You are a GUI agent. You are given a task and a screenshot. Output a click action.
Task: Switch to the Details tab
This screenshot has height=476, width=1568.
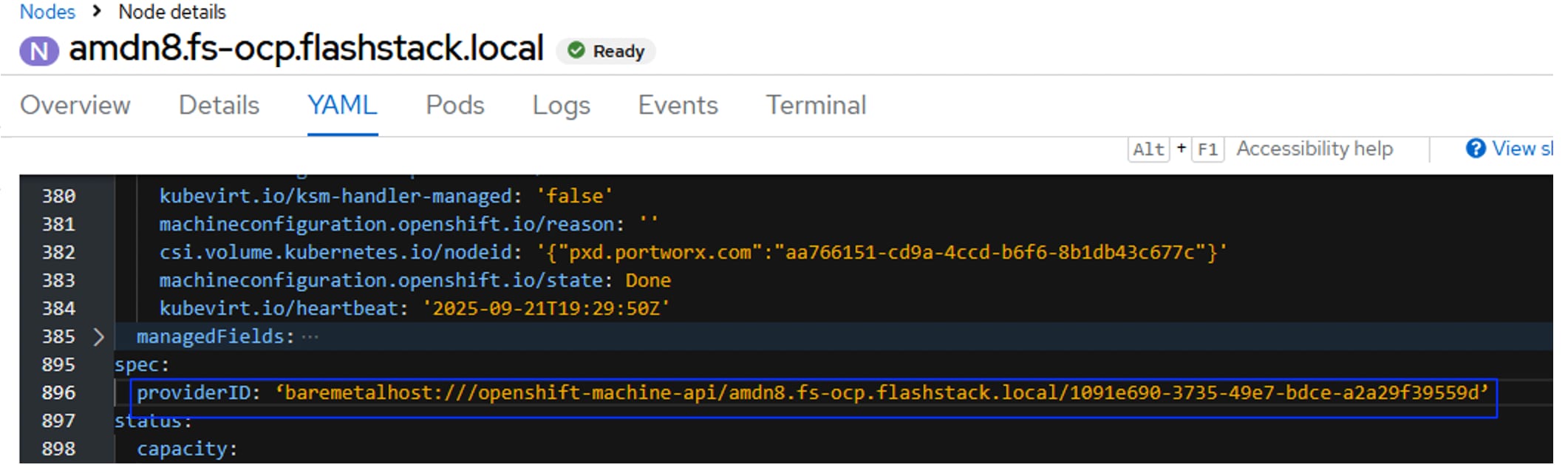pyautogui.click(x=219, y=106)
